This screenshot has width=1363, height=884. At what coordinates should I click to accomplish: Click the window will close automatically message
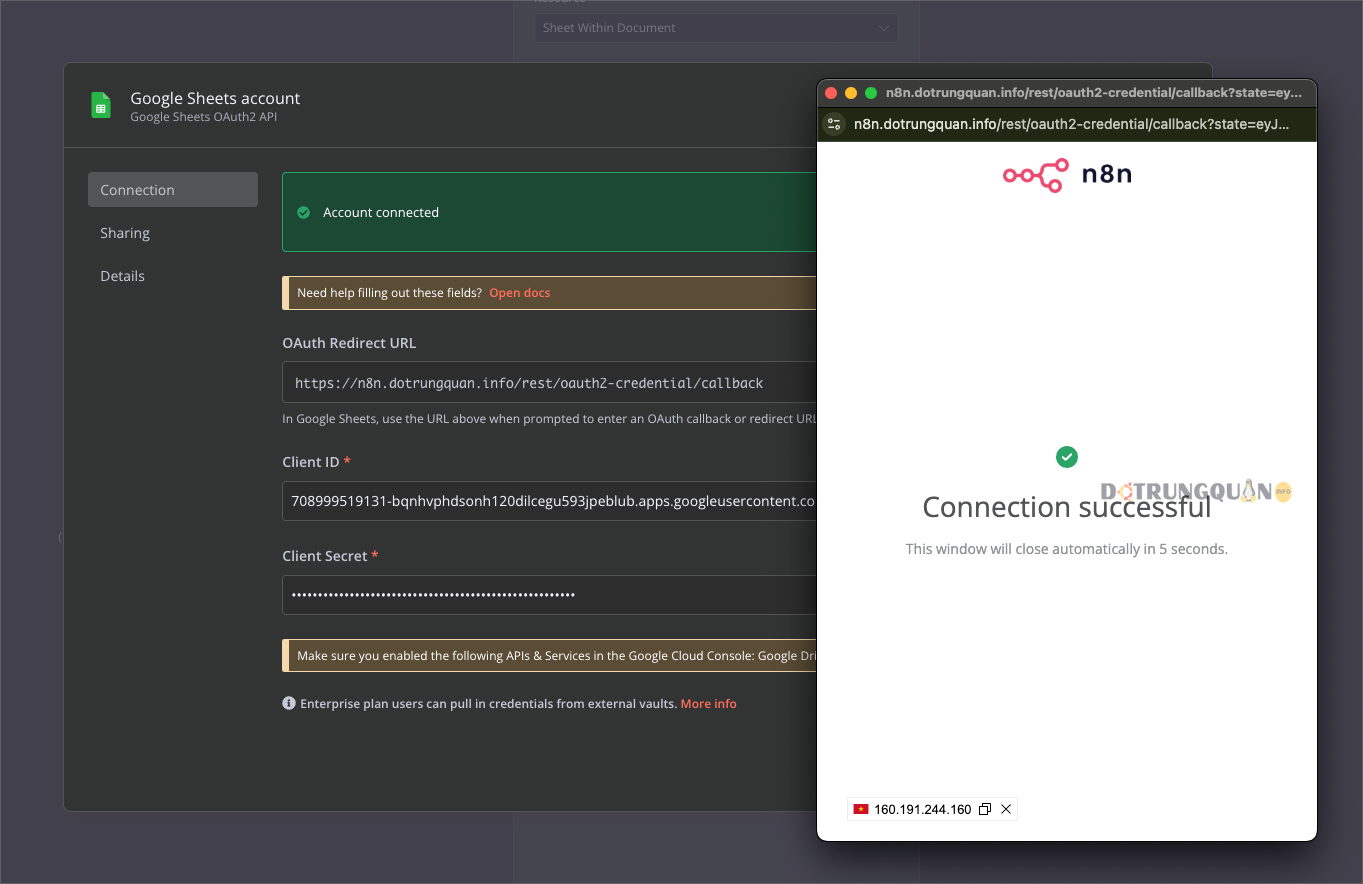[x=1066, y=549]
